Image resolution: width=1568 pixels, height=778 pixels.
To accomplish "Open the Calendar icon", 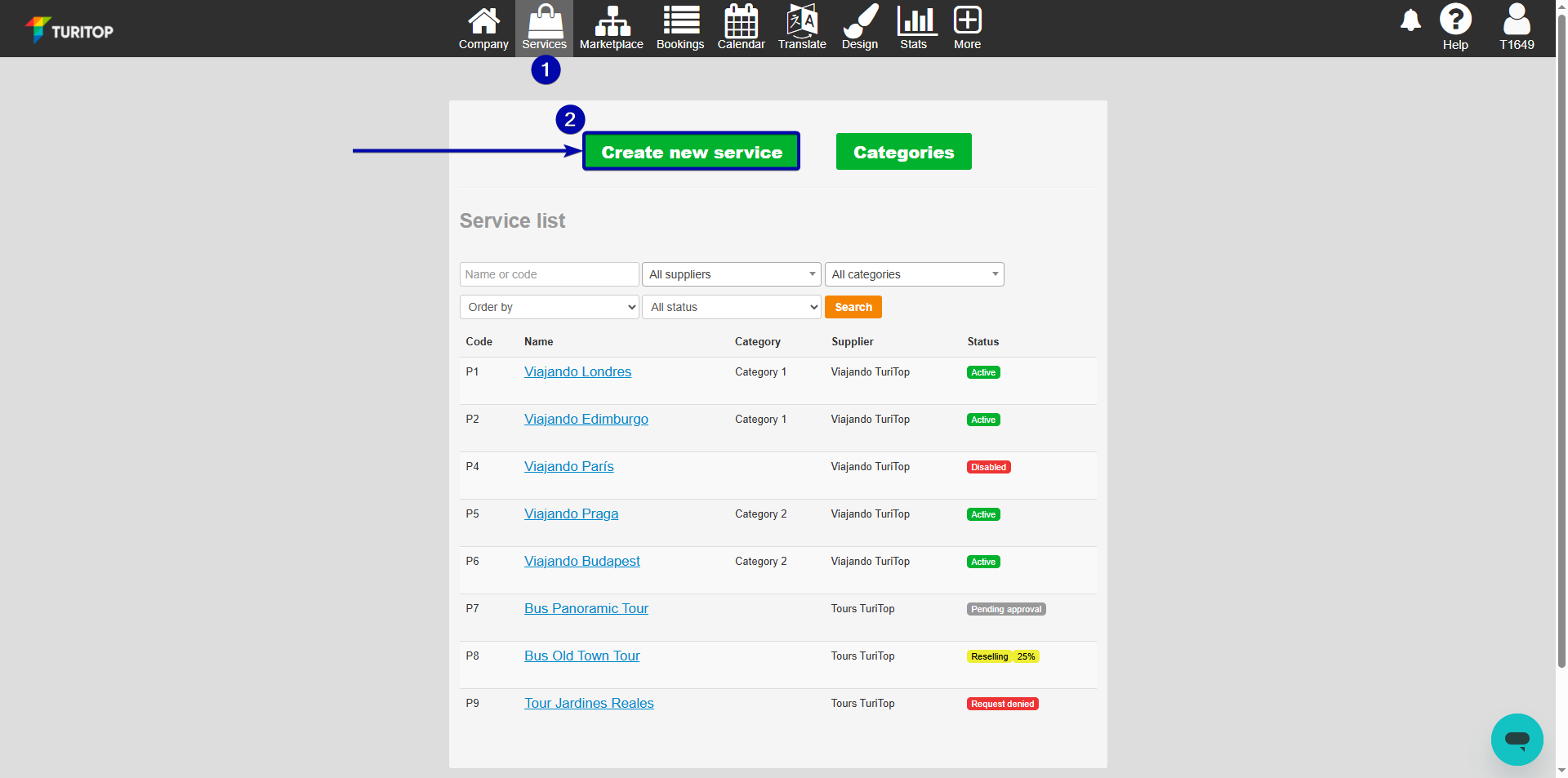I will click(x=741, y=22).
